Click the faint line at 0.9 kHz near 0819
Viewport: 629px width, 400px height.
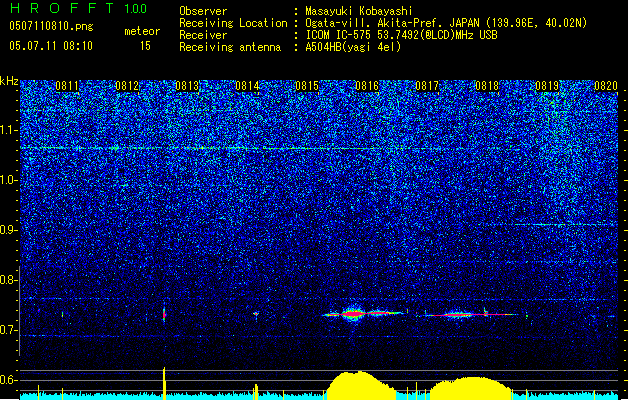pyautogui.click(x=566, y=225)
